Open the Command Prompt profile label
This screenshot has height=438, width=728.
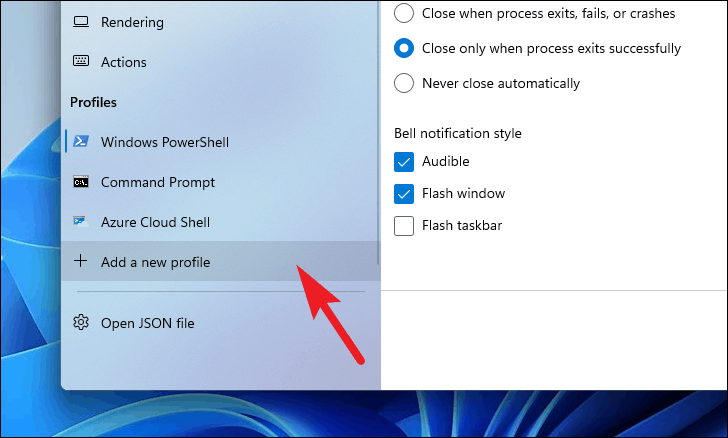click(158, 182)
